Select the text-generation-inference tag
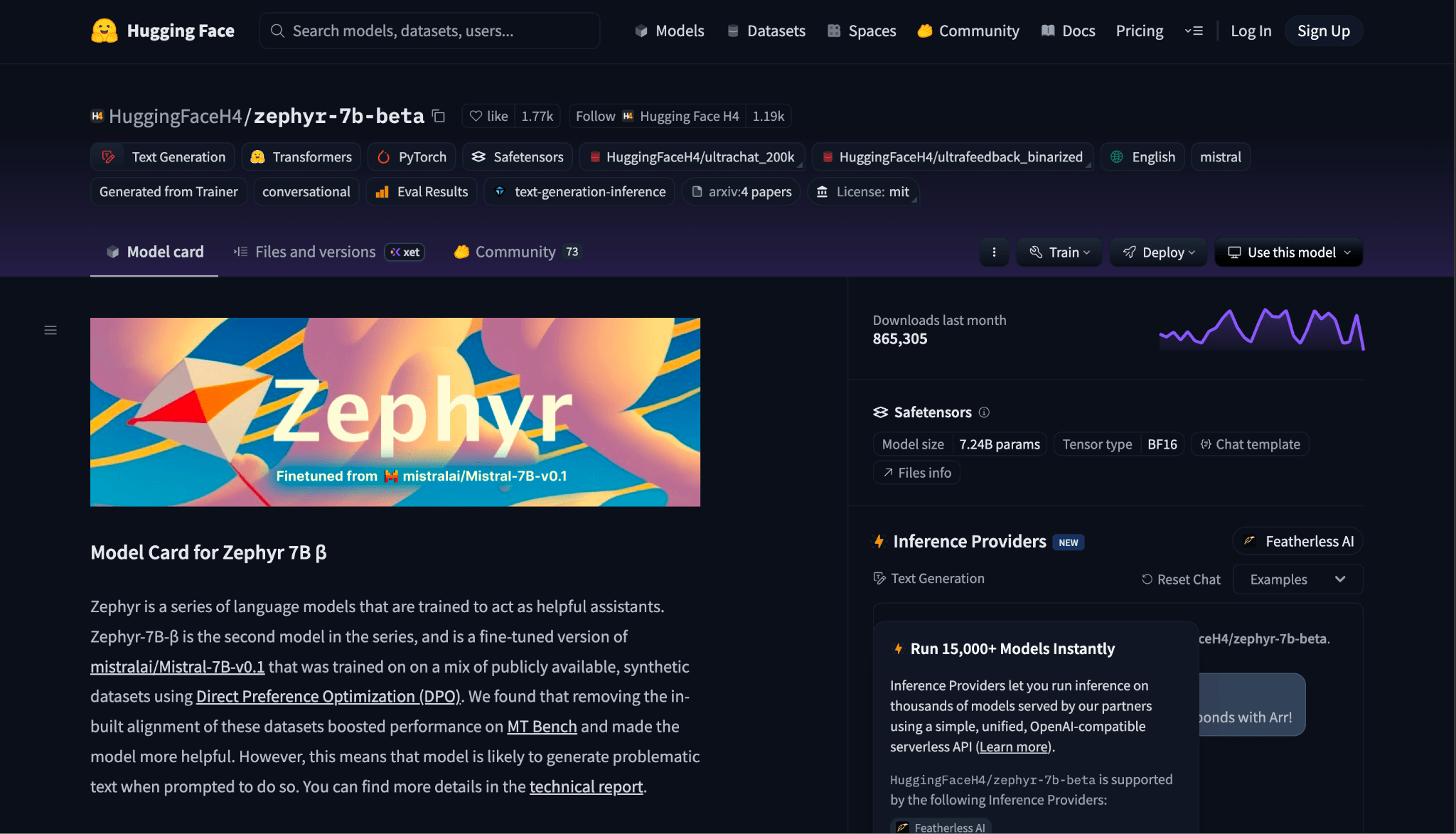The height and width of the screenshot is (834, 1456). point(579,191)
